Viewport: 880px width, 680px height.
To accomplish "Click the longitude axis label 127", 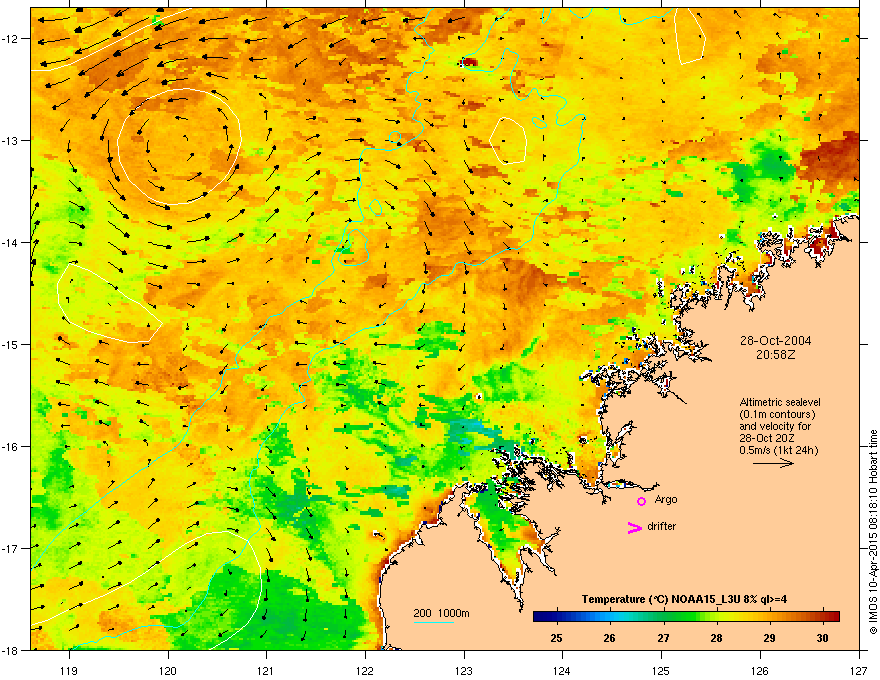I will point(859,670).
